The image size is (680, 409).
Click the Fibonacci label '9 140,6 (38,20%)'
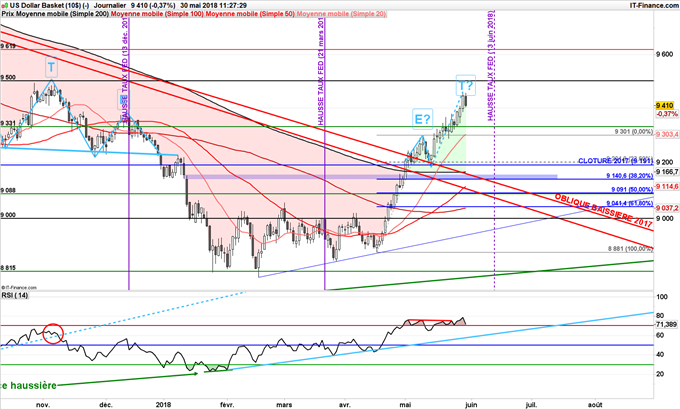[x=629, y=176]
